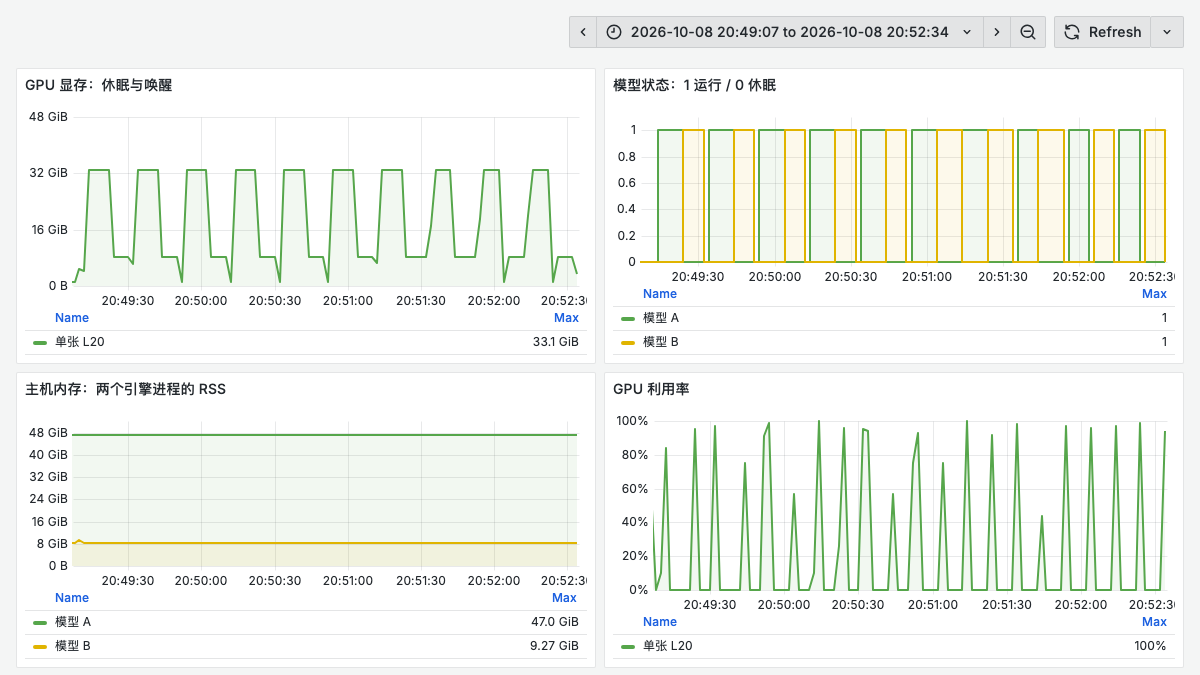
Task: Open yellow swatch for 模型 B in 主机内存
Action: pos(40,646)
